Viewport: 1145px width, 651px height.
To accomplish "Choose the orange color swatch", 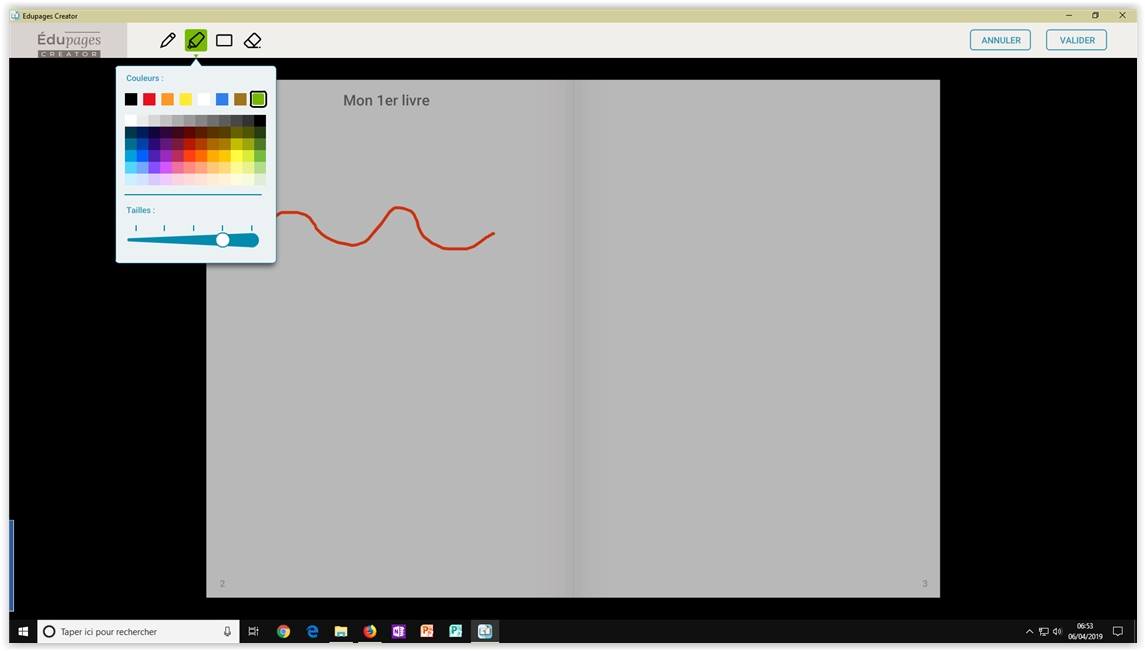I will pyautogui.click(x=167, y=99).
